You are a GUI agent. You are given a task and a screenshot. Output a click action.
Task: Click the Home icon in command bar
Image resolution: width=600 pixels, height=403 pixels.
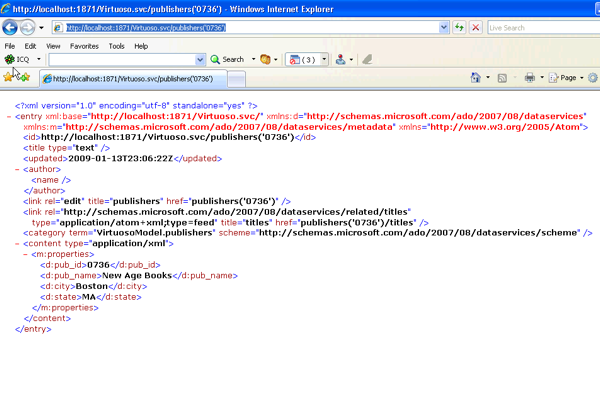(x=474, y=77)
